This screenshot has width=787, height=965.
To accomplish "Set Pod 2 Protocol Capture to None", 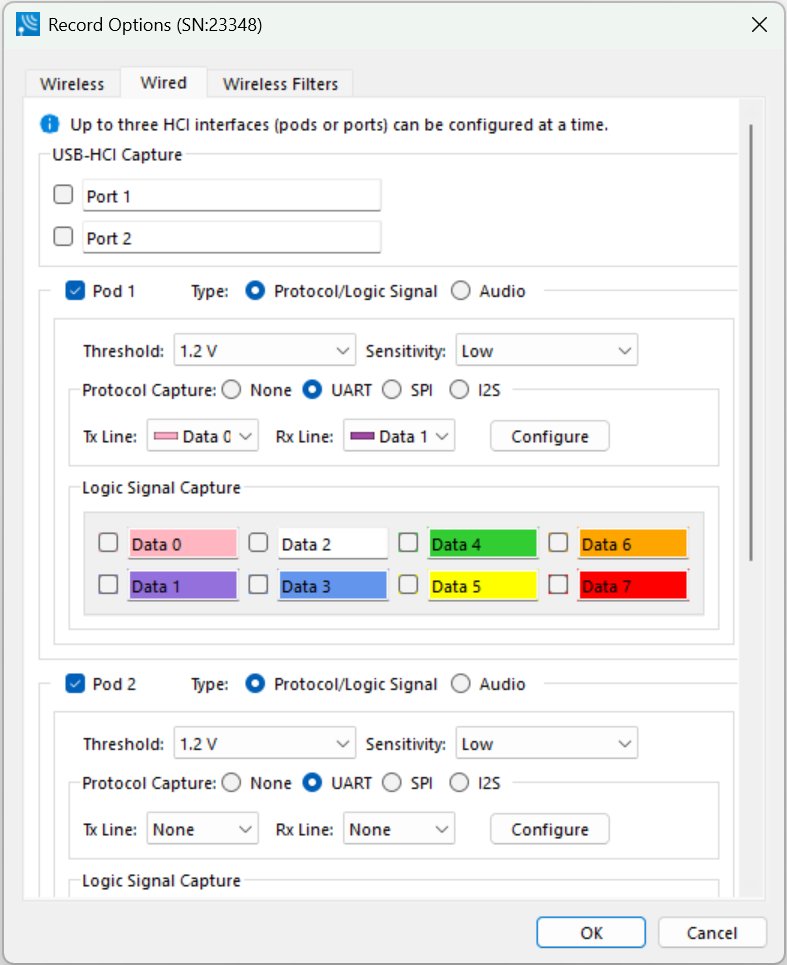I will 232,782.
